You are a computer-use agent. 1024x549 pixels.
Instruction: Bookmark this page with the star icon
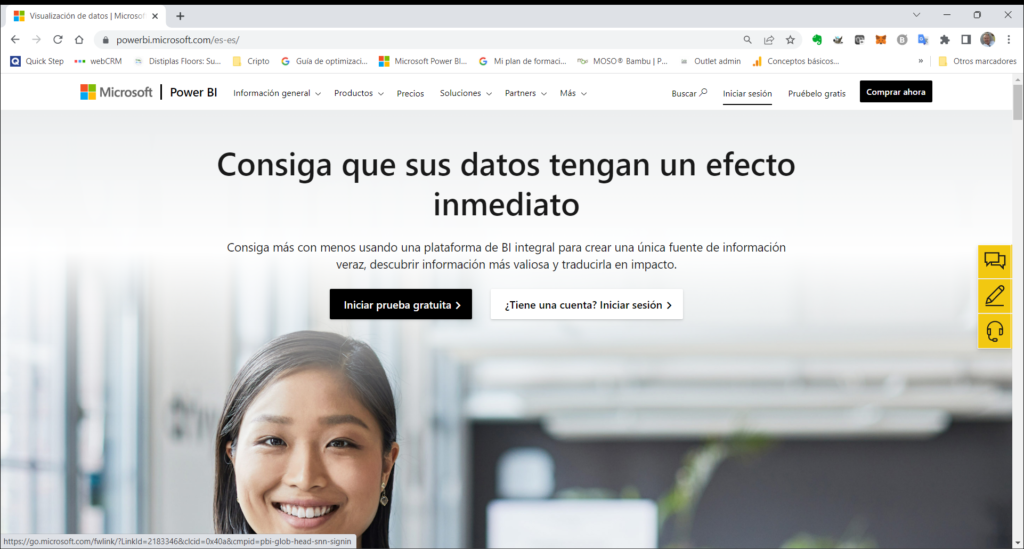coord(790,40)
